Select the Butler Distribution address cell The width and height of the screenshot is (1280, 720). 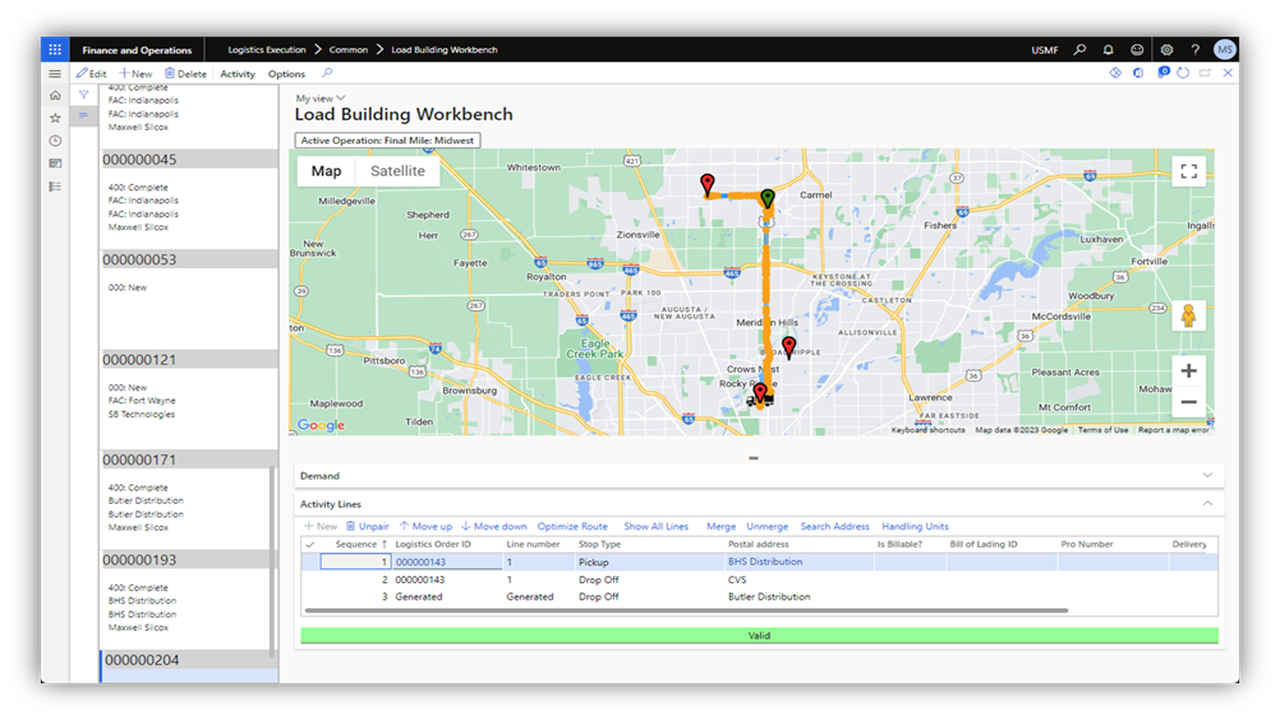pos(769,597)
